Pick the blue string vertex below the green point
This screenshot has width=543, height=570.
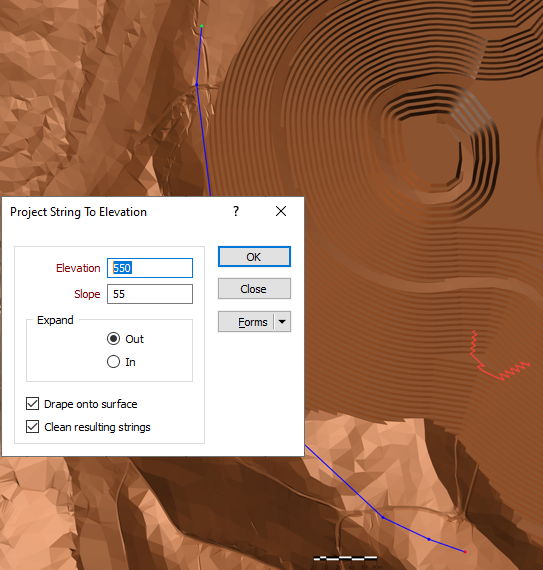[x=197, y=84]
